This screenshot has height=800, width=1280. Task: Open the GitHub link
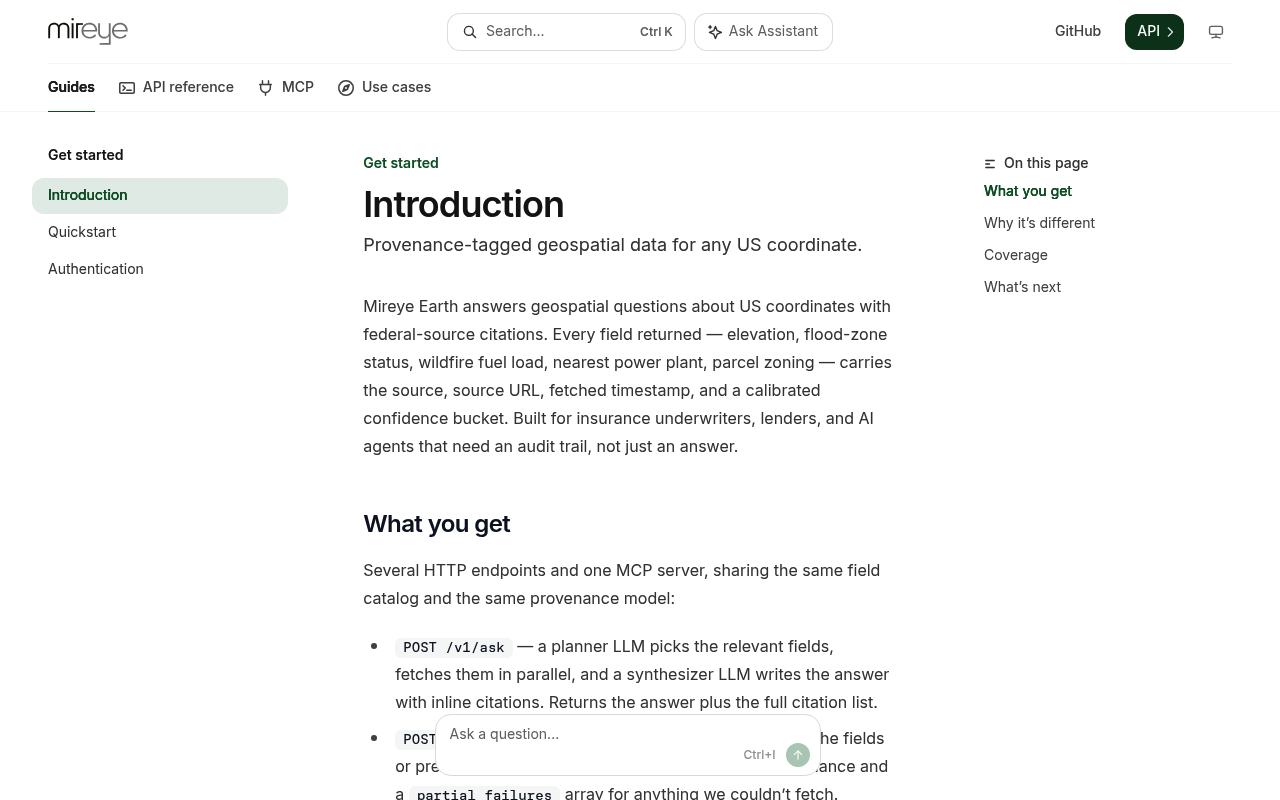pyautogui.click(x=1078, y=31)
